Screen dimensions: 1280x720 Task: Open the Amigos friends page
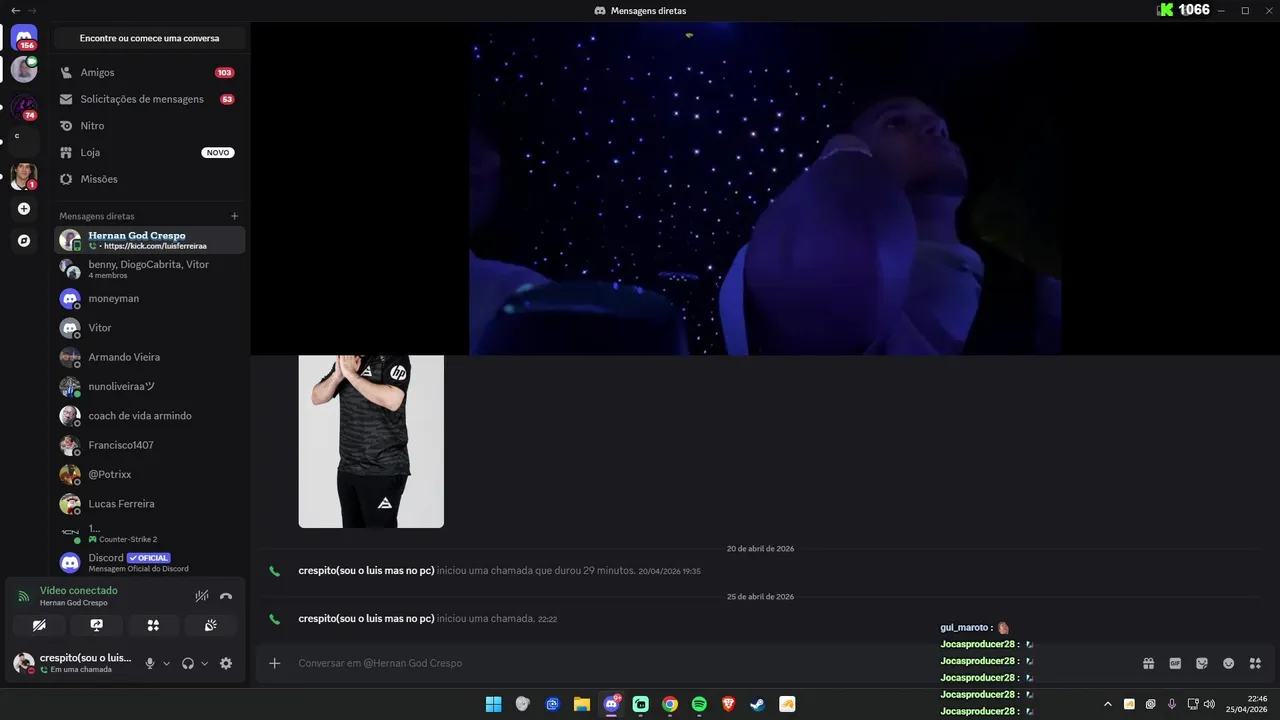[x=149, y=73]
